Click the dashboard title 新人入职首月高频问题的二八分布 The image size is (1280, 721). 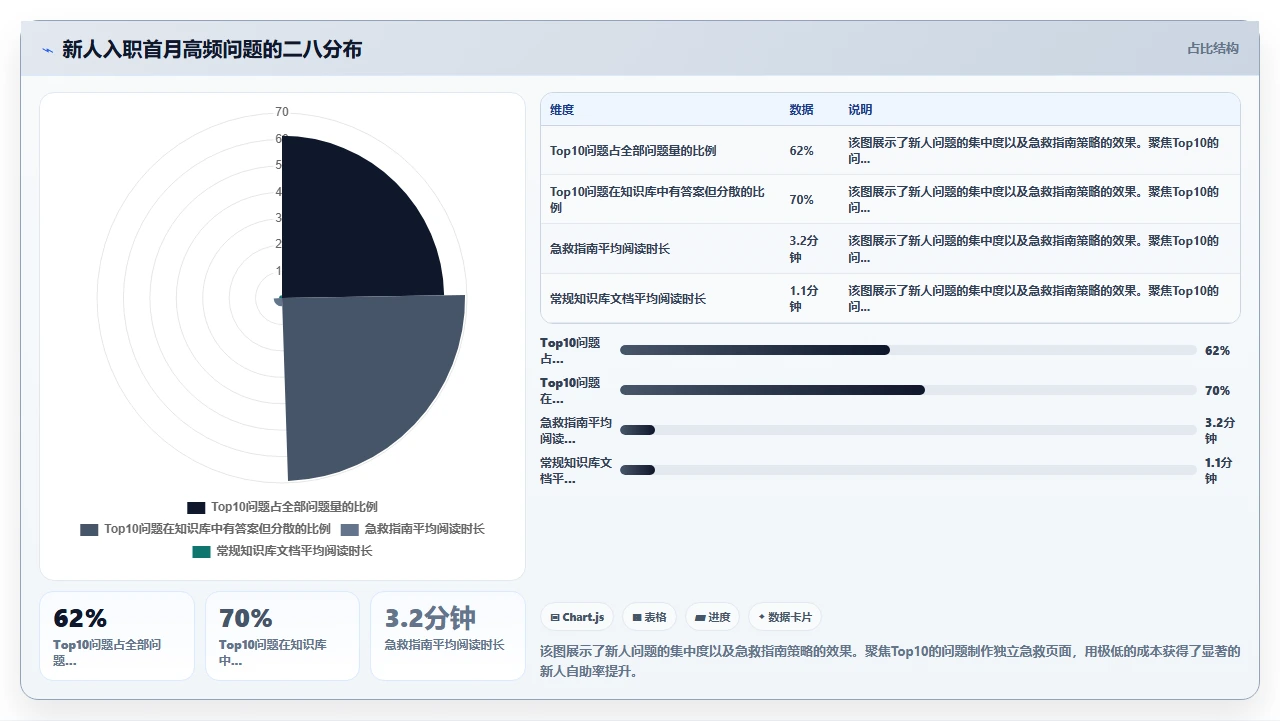(212, 49)
